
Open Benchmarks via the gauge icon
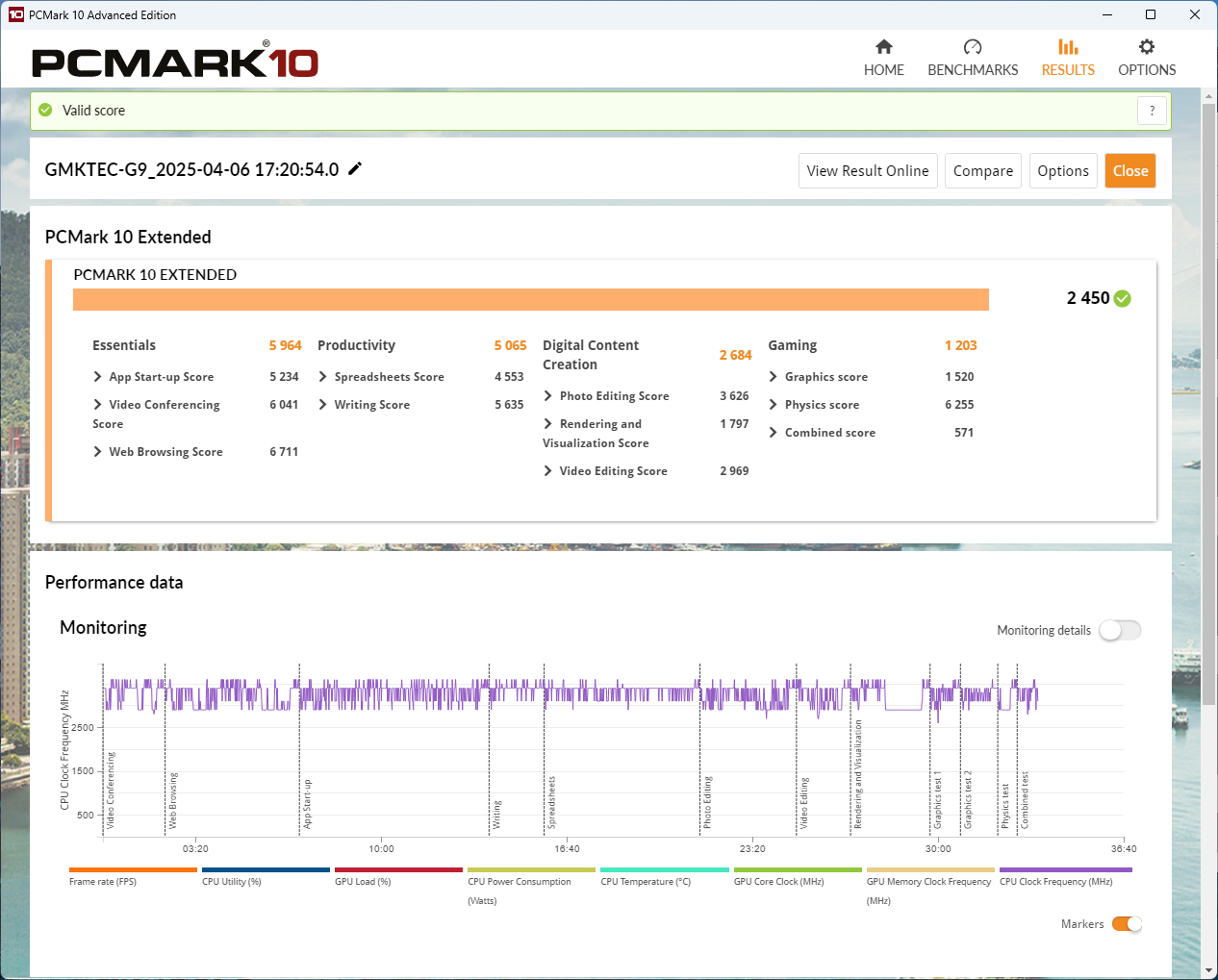coord(972,47)
